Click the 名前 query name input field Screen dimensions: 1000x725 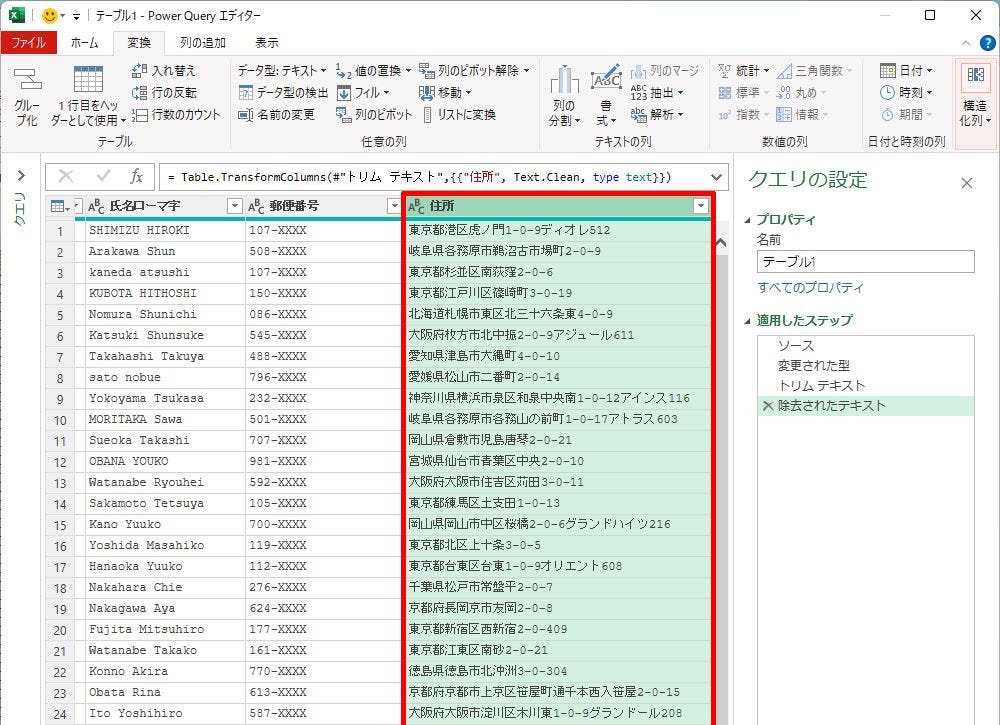[865, 262]
